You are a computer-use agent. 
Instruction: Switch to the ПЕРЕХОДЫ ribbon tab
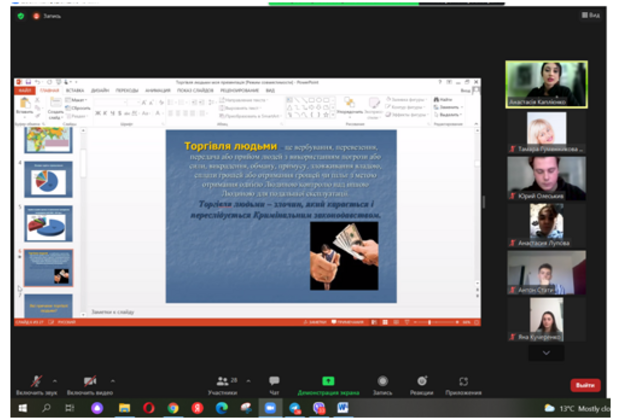[x=127, y=91]
